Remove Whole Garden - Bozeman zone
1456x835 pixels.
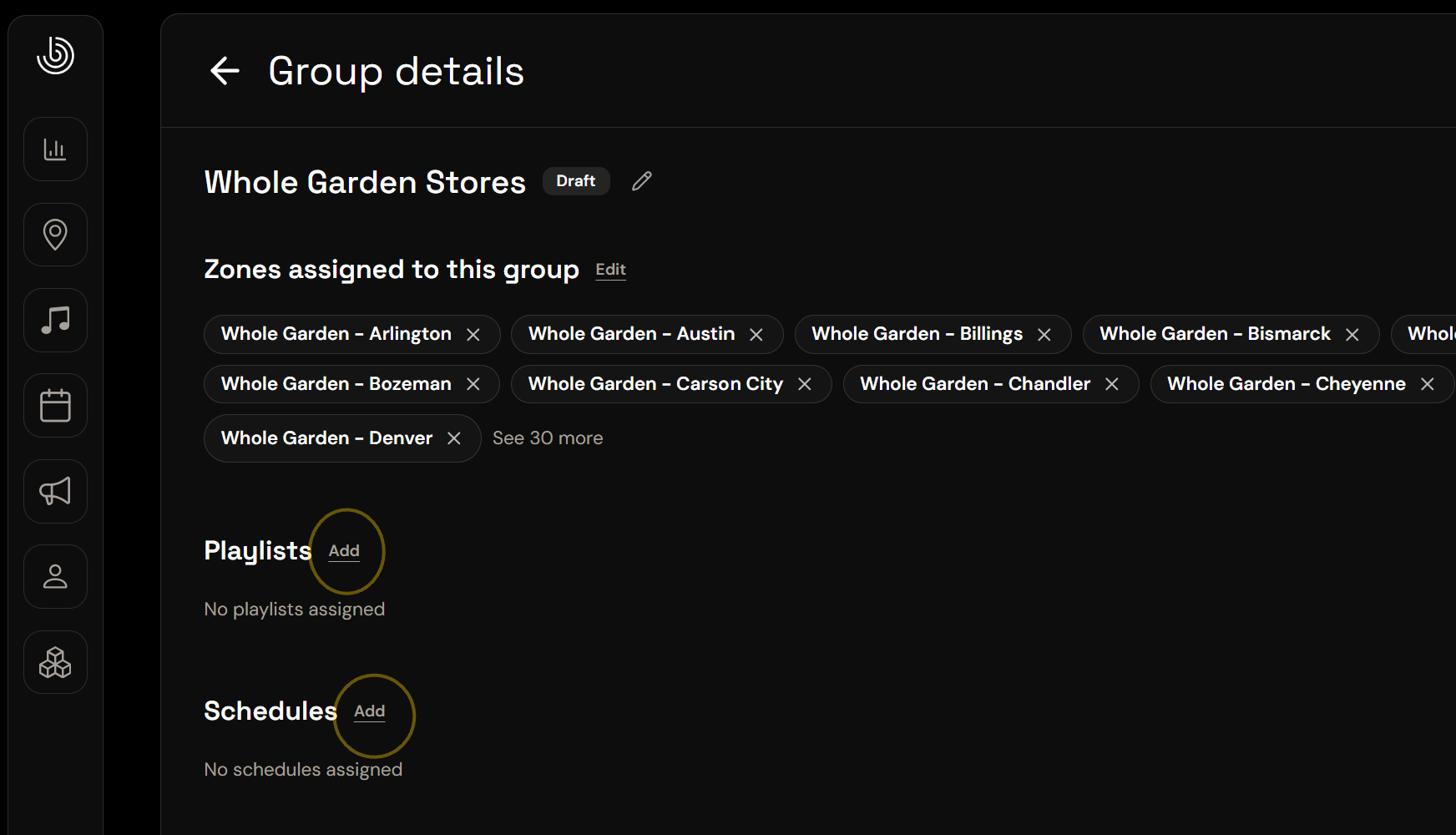point(473,384)
